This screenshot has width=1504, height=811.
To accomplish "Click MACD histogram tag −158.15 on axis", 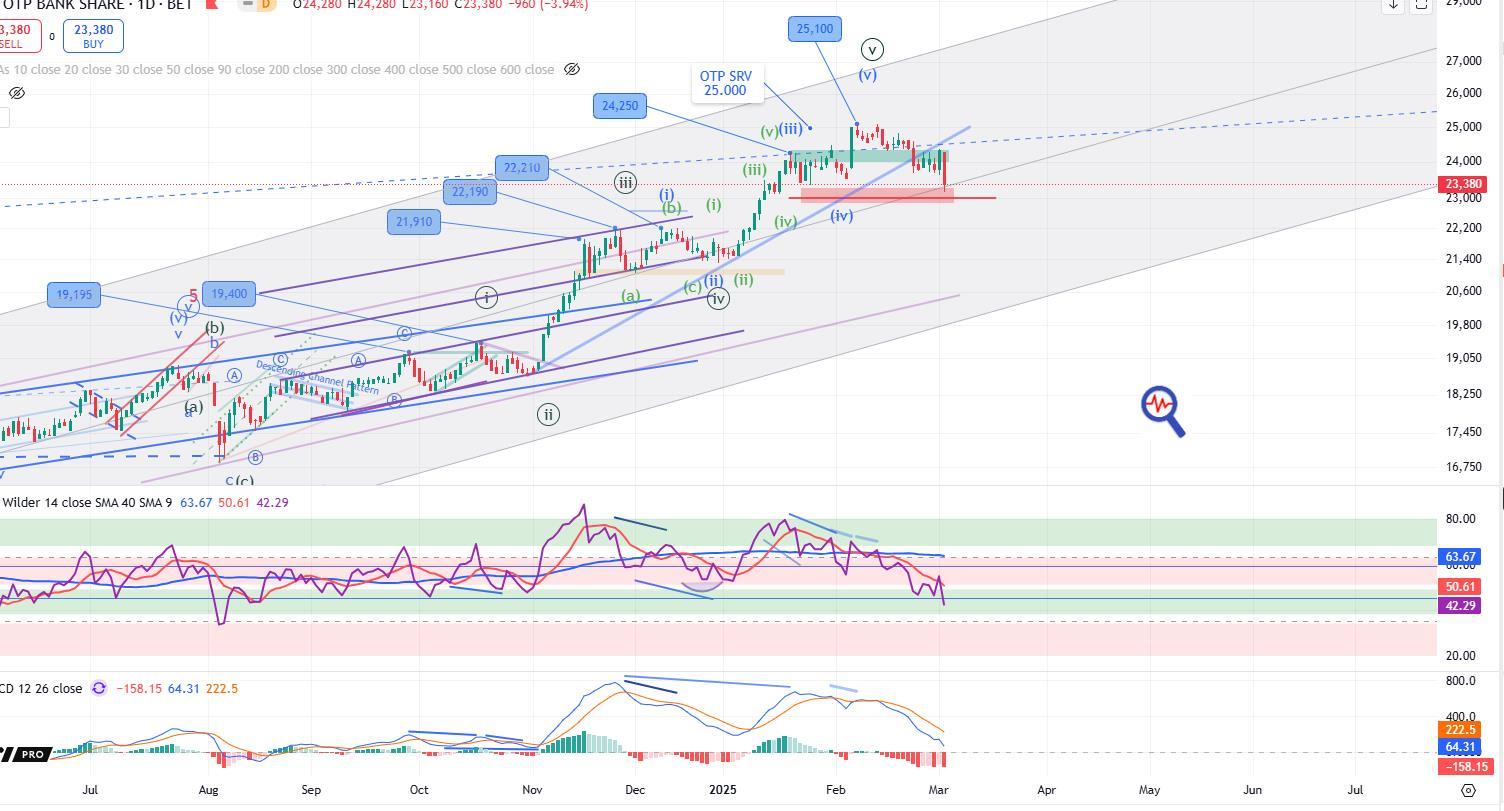I will (1466, 767).
